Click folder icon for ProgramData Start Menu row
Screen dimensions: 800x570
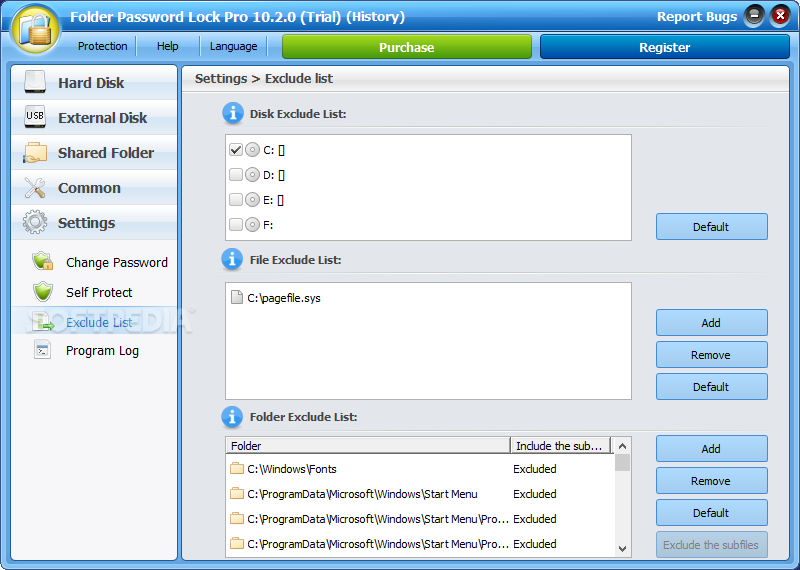(237, 493)
